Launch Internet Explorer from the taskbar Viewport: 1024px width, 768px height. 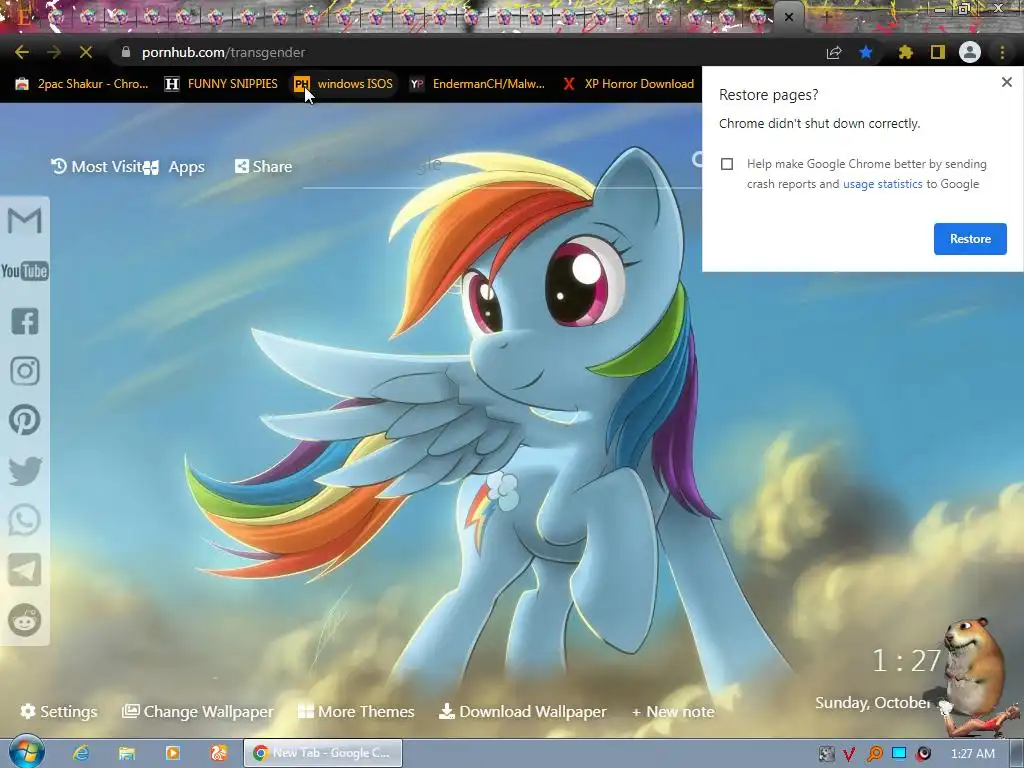click(x=81, y=753)
